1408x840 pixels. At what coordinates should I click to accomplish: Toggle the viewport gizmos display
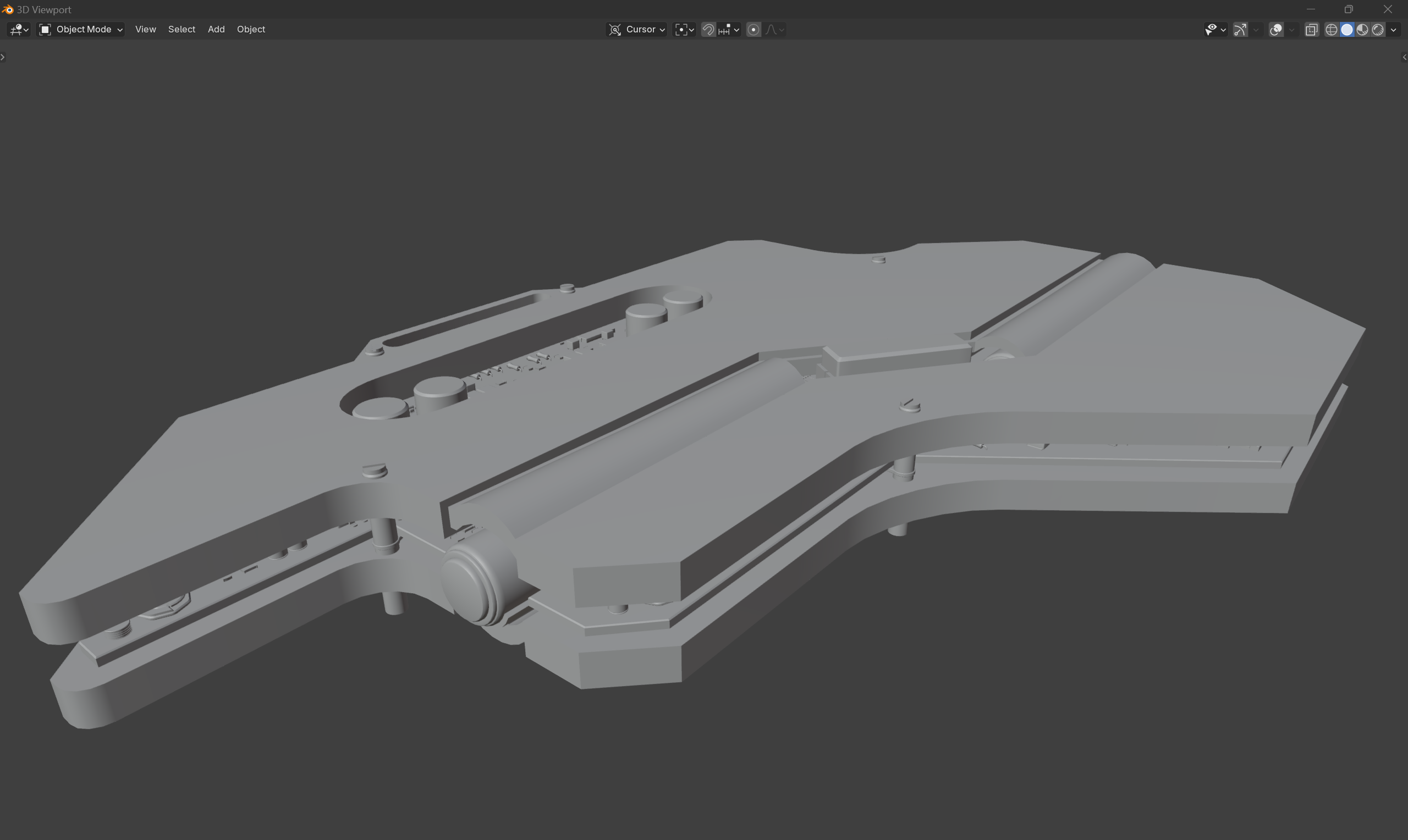(1240, 30)
